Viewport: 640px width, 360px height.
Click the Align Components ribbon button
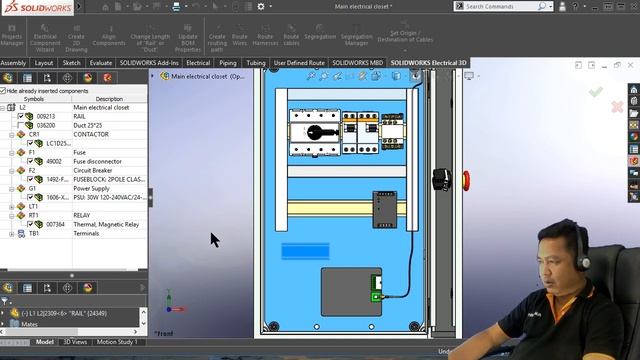point(109,36)
